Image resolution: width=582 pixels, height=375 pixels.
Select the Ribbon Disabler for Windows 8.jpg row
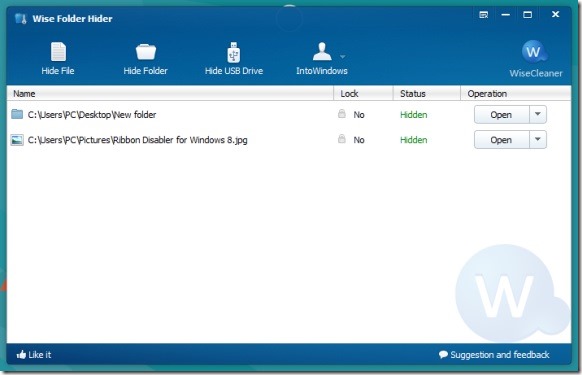(289, 140)
